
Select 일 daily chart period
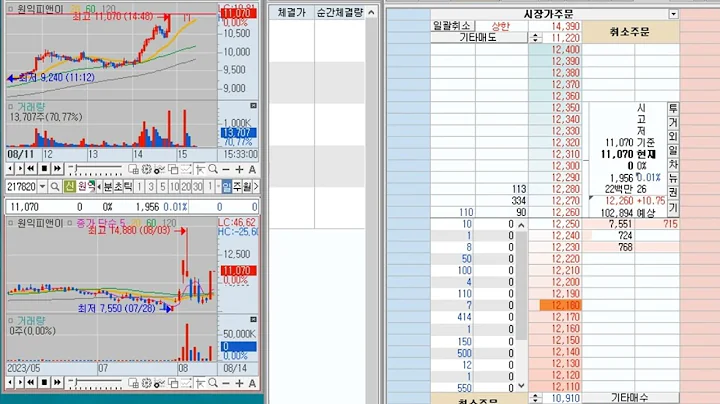tap(227, 186)
